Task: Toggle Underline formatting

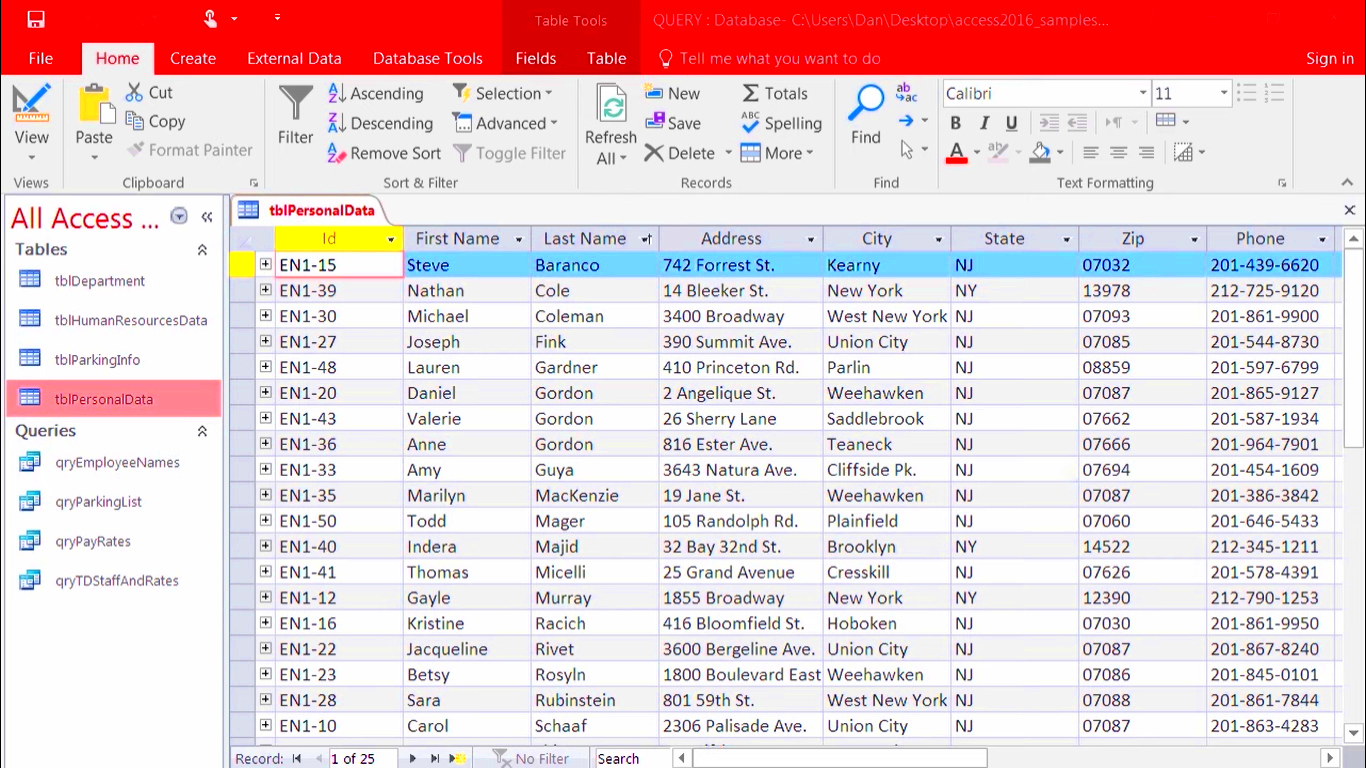Action: [1012, 123]
